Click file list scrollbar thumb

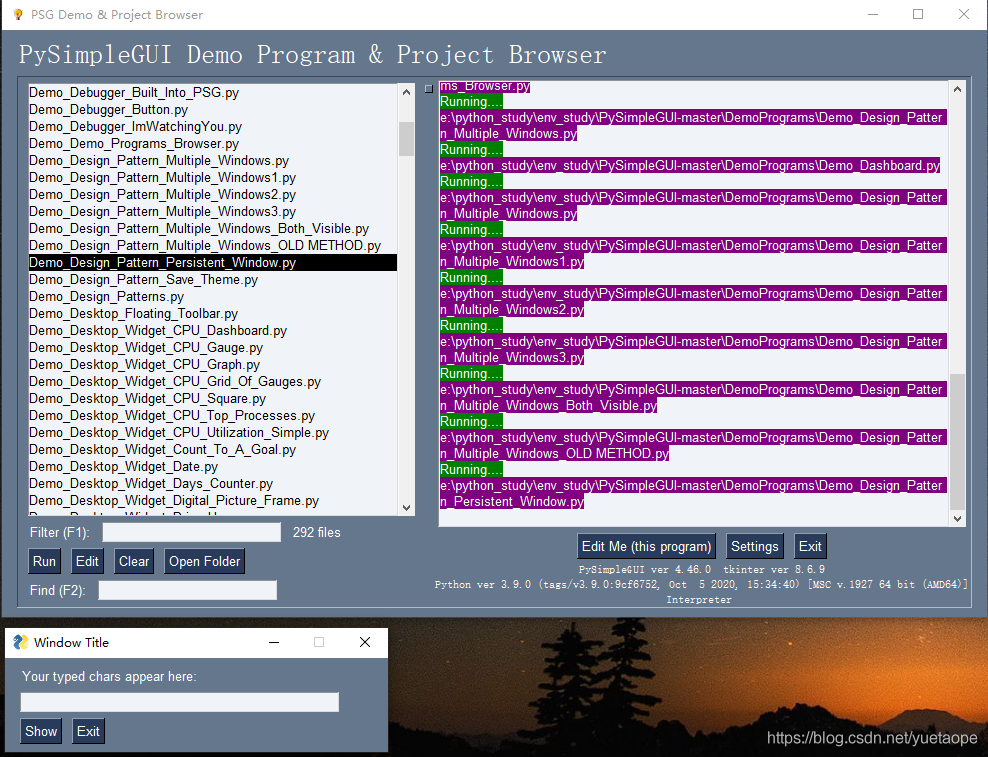[x=406, y=139]
